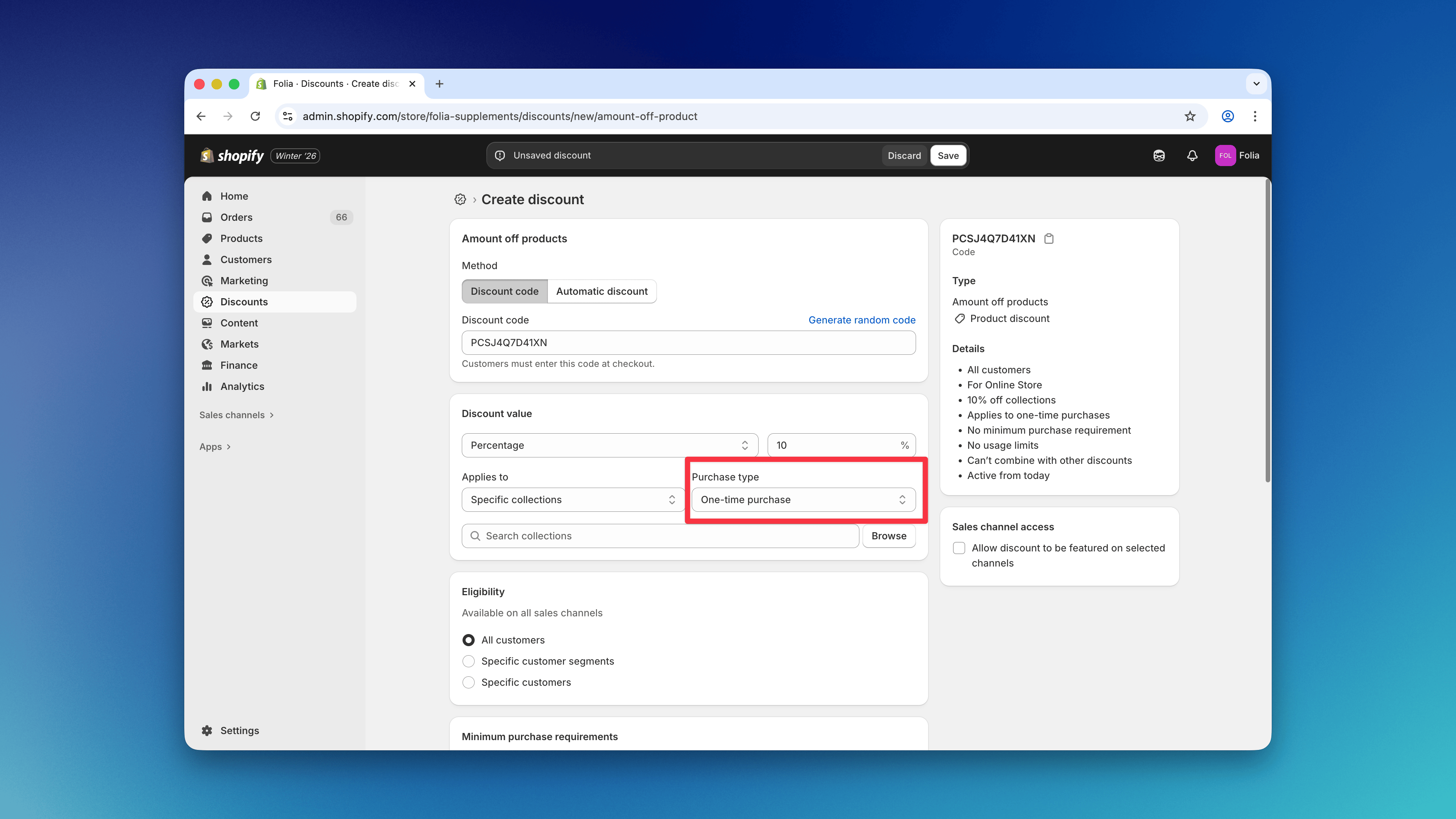Go forward in the browser
The width and height of the screenshot is (1456, 819).
point(228,116)
